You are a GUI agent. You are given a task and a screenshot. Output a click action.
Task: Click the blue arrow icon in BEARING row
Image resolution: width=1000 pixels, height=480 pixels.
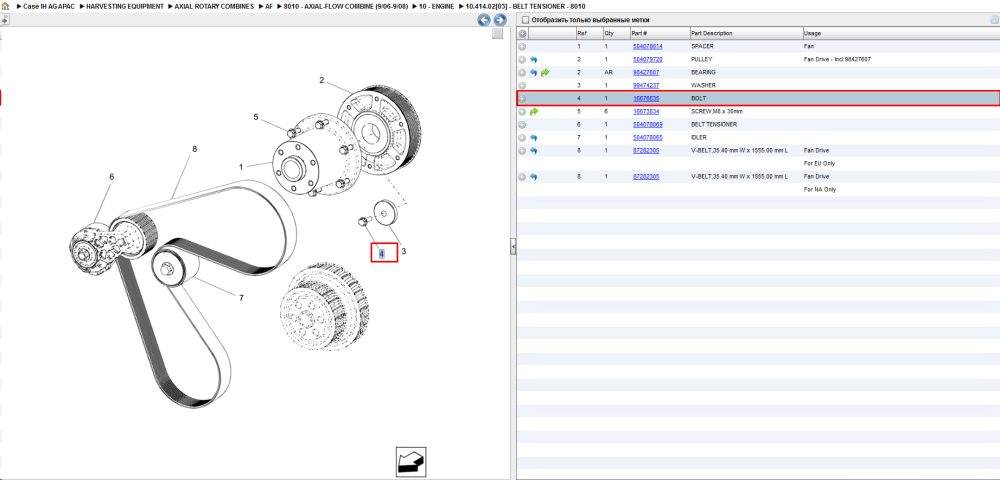[534, 73]
